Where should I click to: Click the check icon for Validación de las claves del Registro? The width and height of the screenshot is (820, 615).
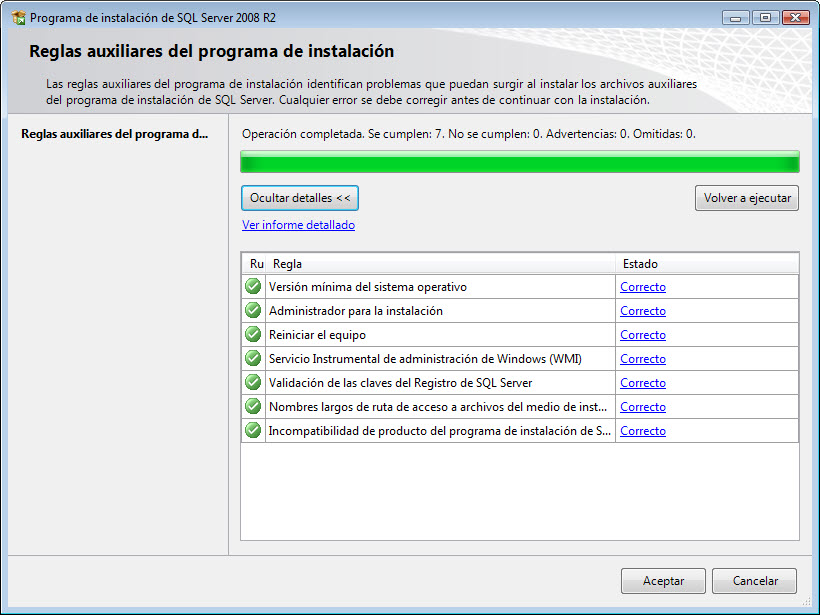[253, 383]
